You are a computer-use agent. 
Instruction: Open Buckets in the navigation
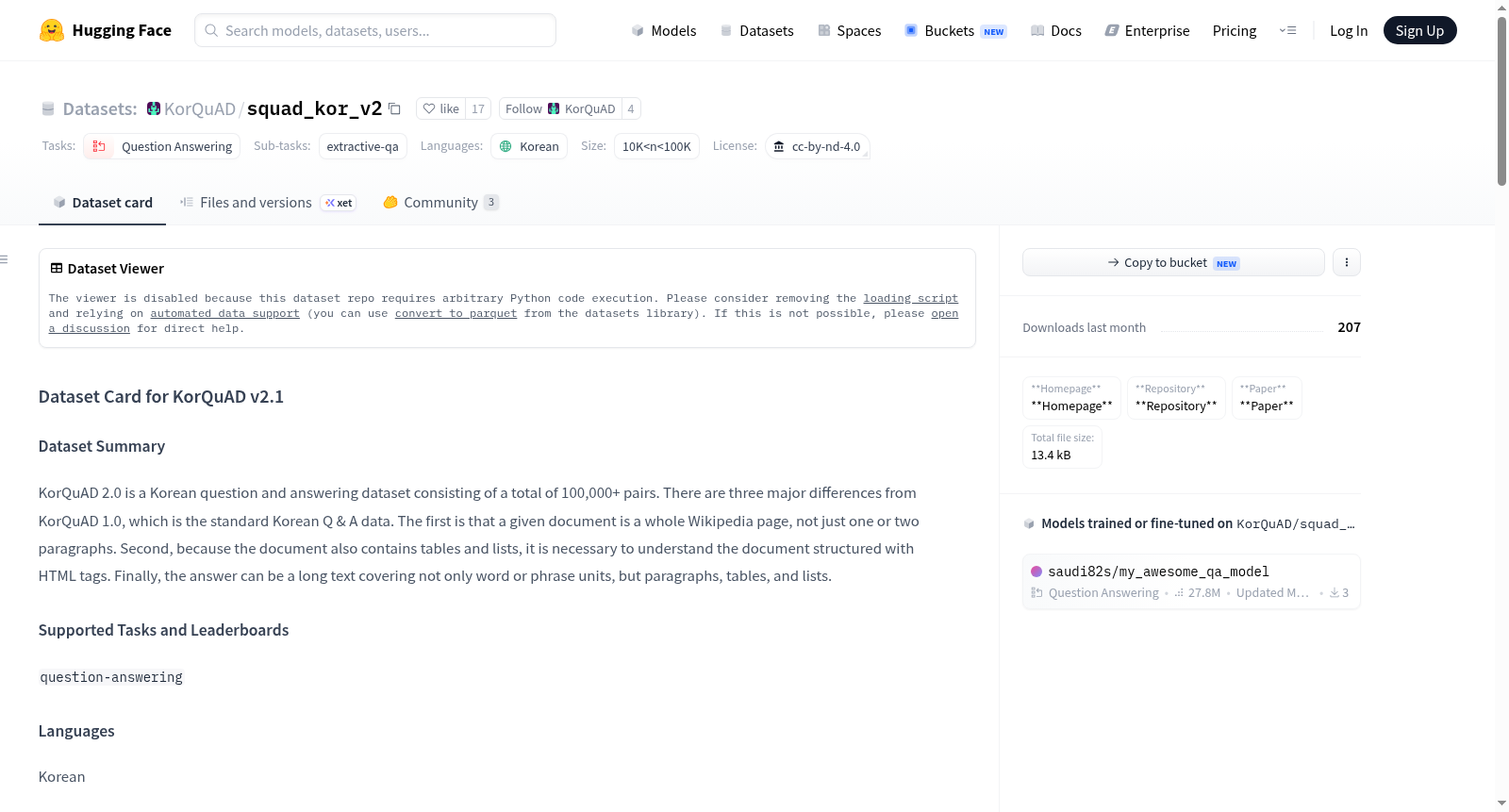click(955, 30)
